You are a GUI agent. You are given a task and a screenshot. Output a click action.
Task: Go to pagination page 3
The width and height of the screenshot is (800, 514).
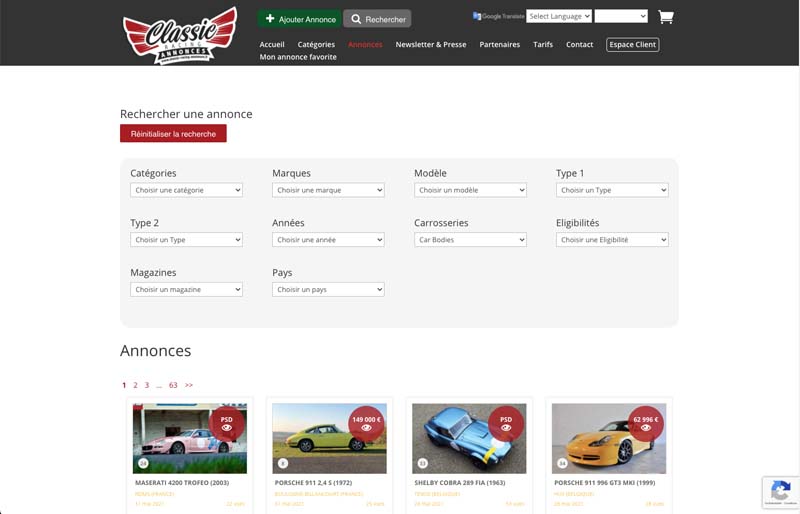146,385
